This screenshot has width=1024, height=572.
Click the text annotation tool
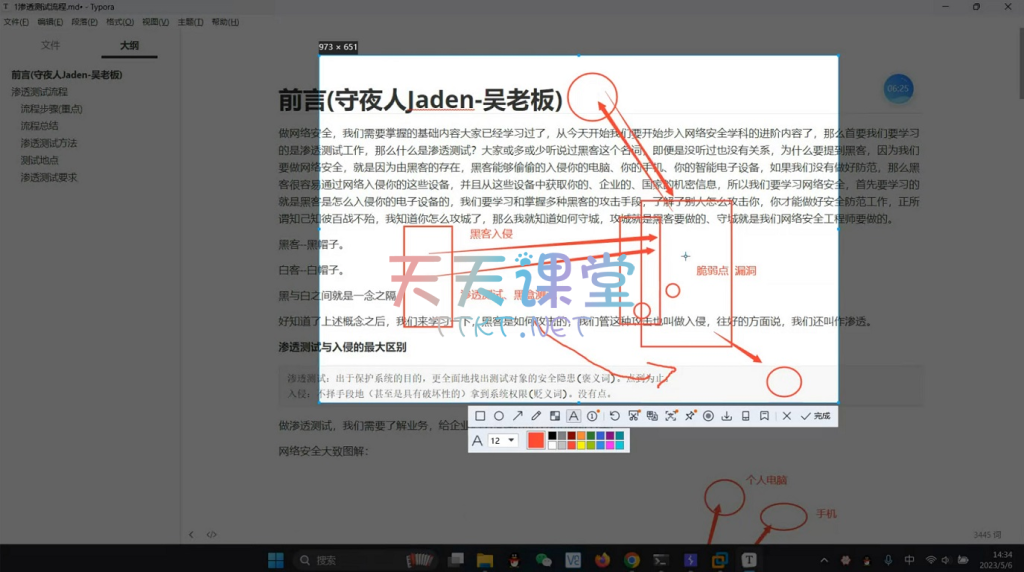[574, 416]
